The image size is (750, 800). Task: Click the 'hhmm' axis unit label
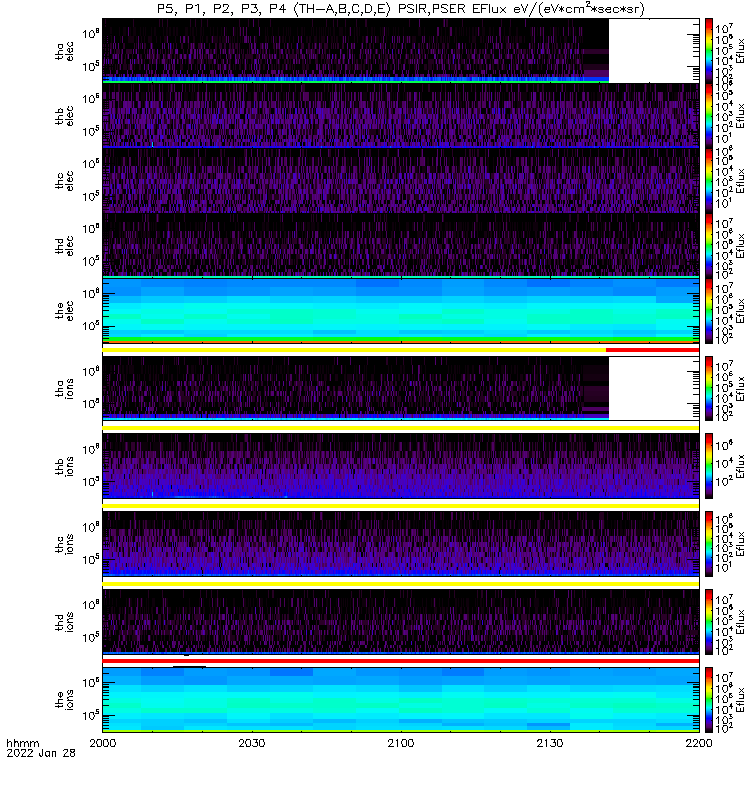[22, 743]
